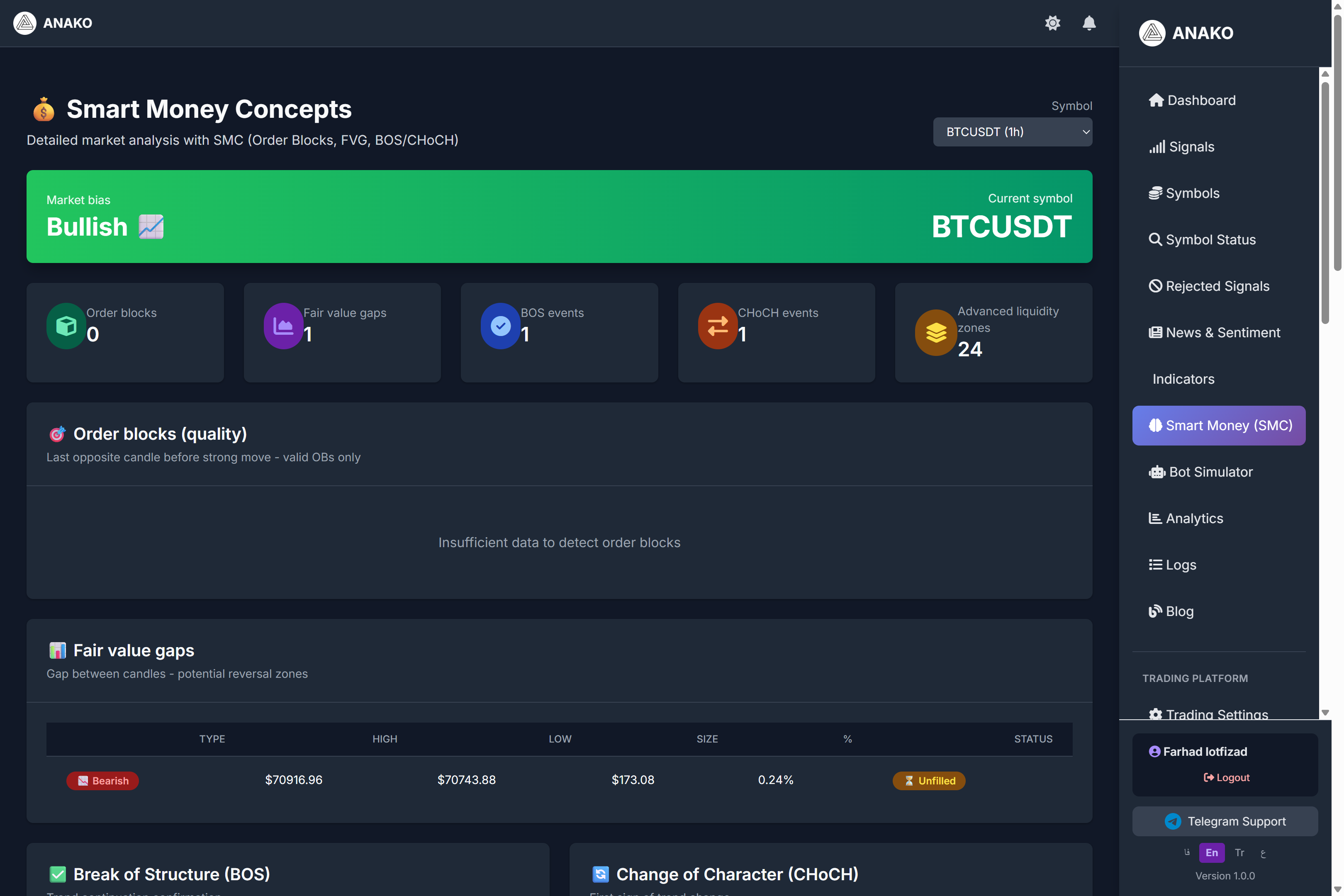Click the Fair value gaps chart icon
This screenshot has width=1344, height=896.
[283, 326]
